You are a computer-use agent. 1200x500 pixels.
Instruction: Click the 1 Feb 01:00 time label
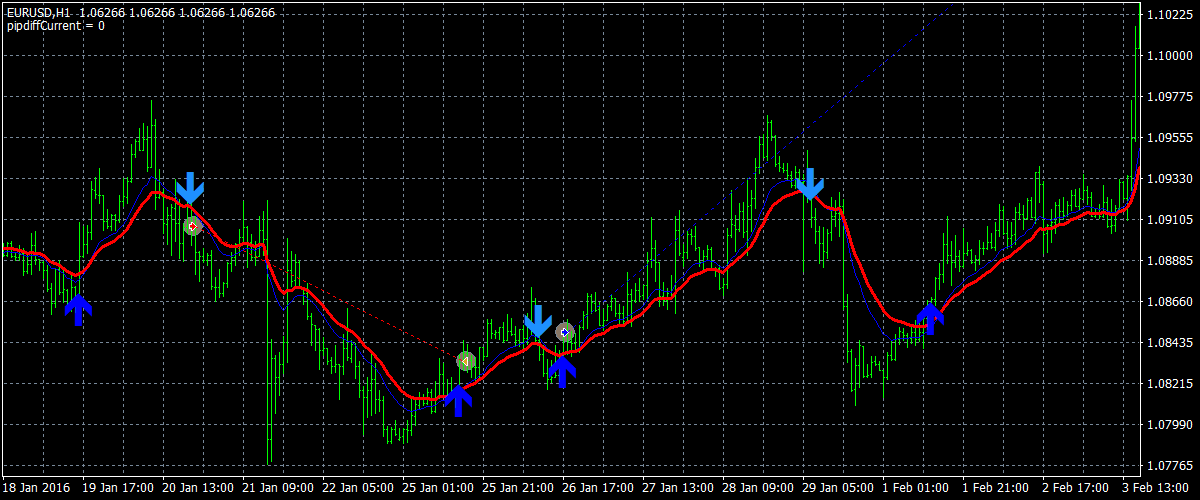coord(918,489)
